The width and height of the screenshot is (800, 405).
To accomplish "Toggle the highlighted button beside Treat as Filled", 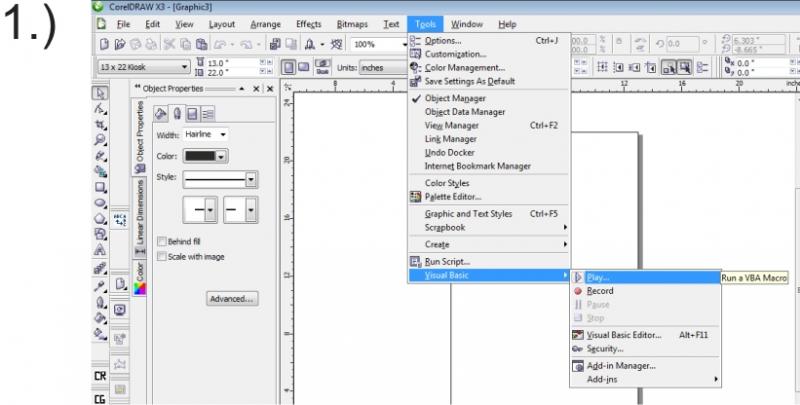I will click(x=669, y=67).
